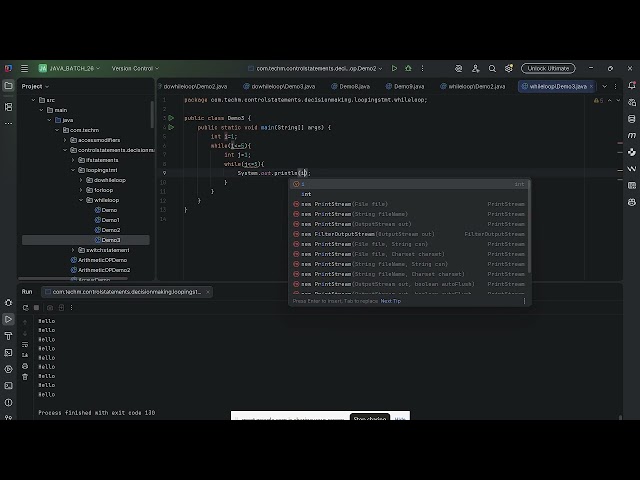Open the Build hammer tool window
Image resolution: width=640 pixels, height=480 pixels.
point(8,336)
